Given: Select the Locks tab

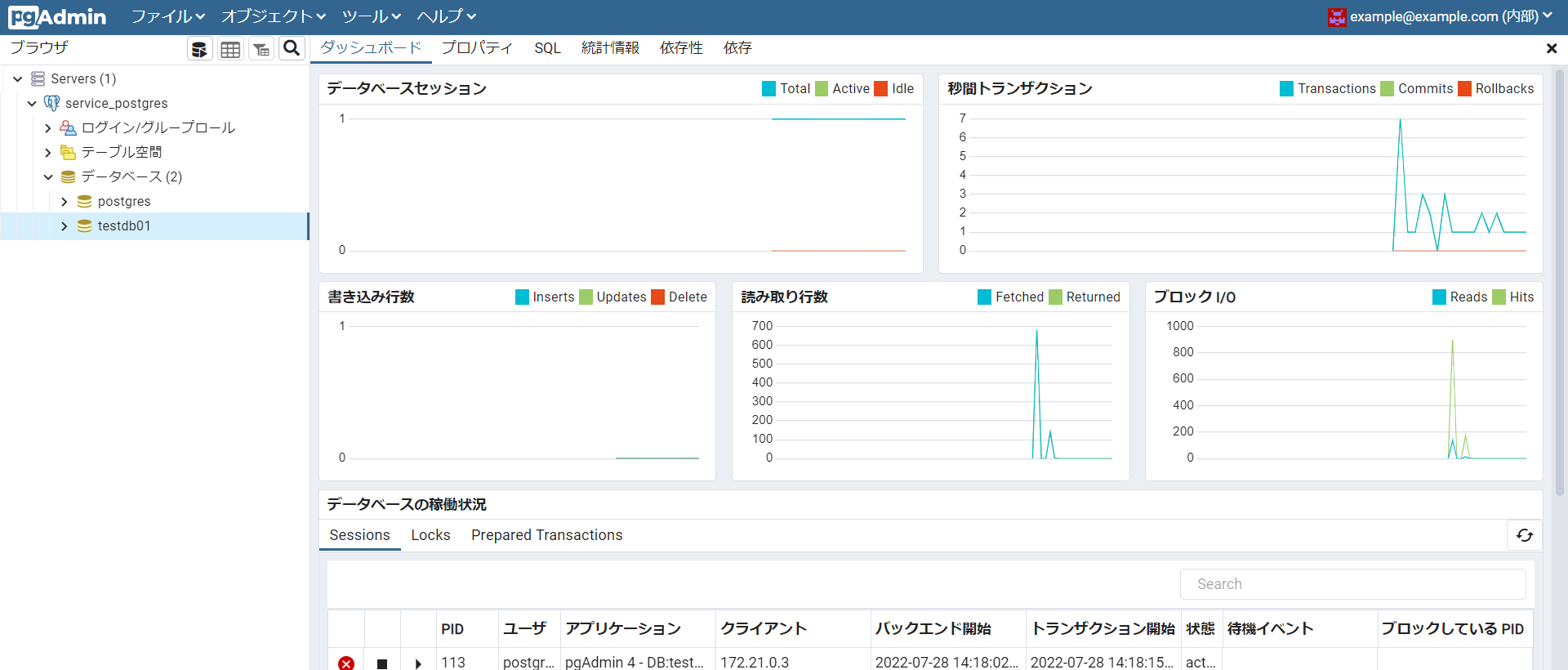Looking at the screenshot, I should pos(430,535).
